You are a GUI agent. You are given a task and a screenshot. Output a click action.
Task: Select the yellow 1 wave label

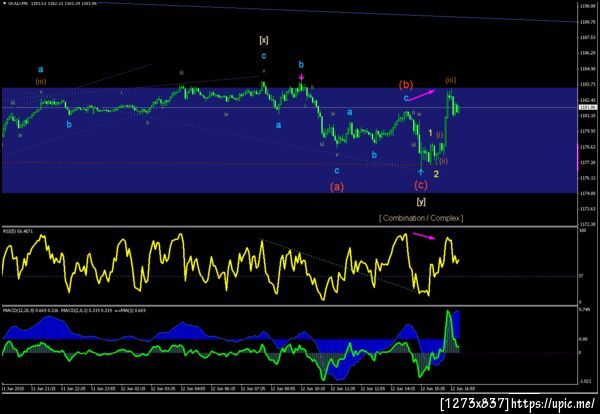[x=430, y=133]
